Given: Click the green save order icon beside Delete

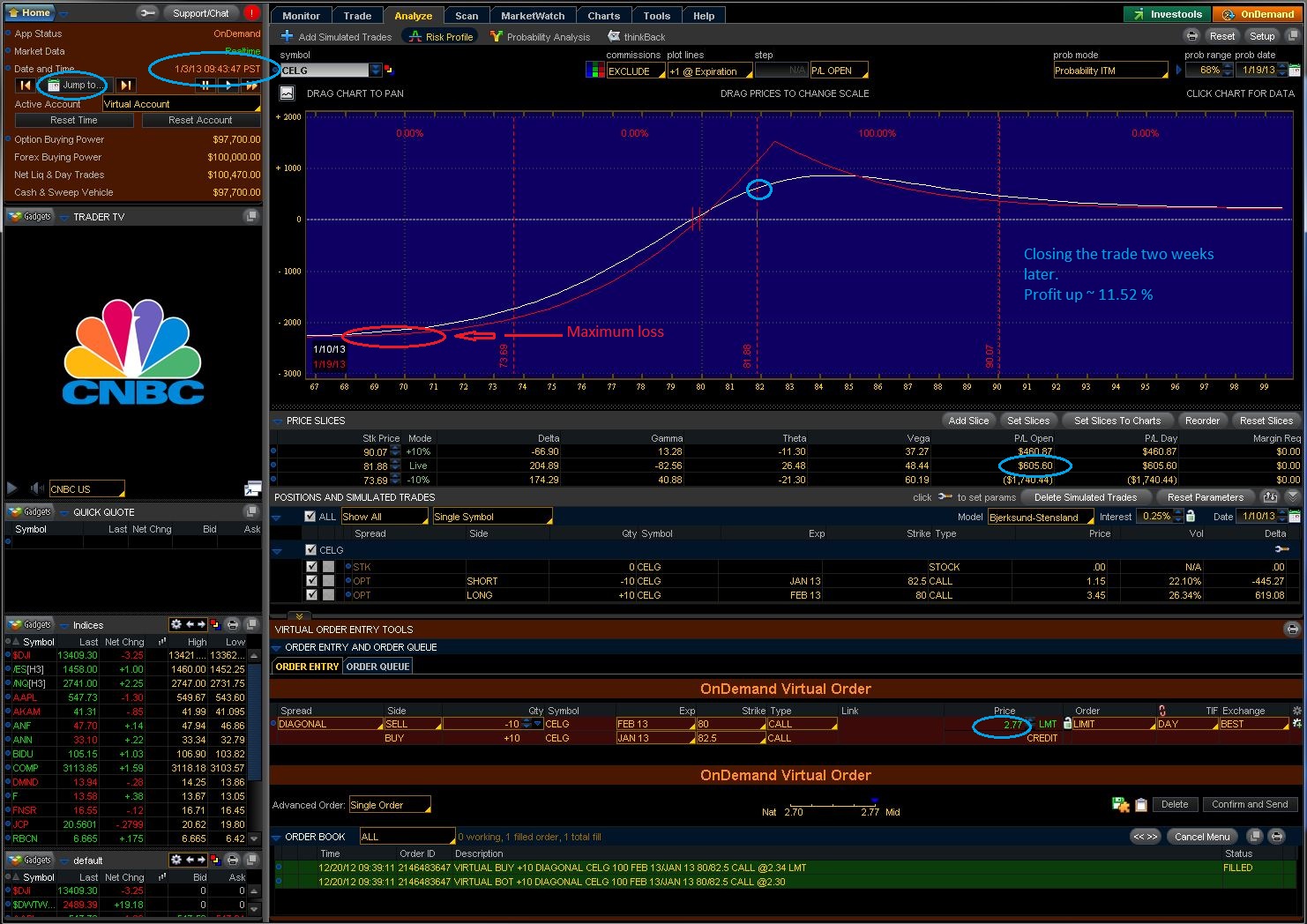Looking at the screenshot, I should (1121, 804).
